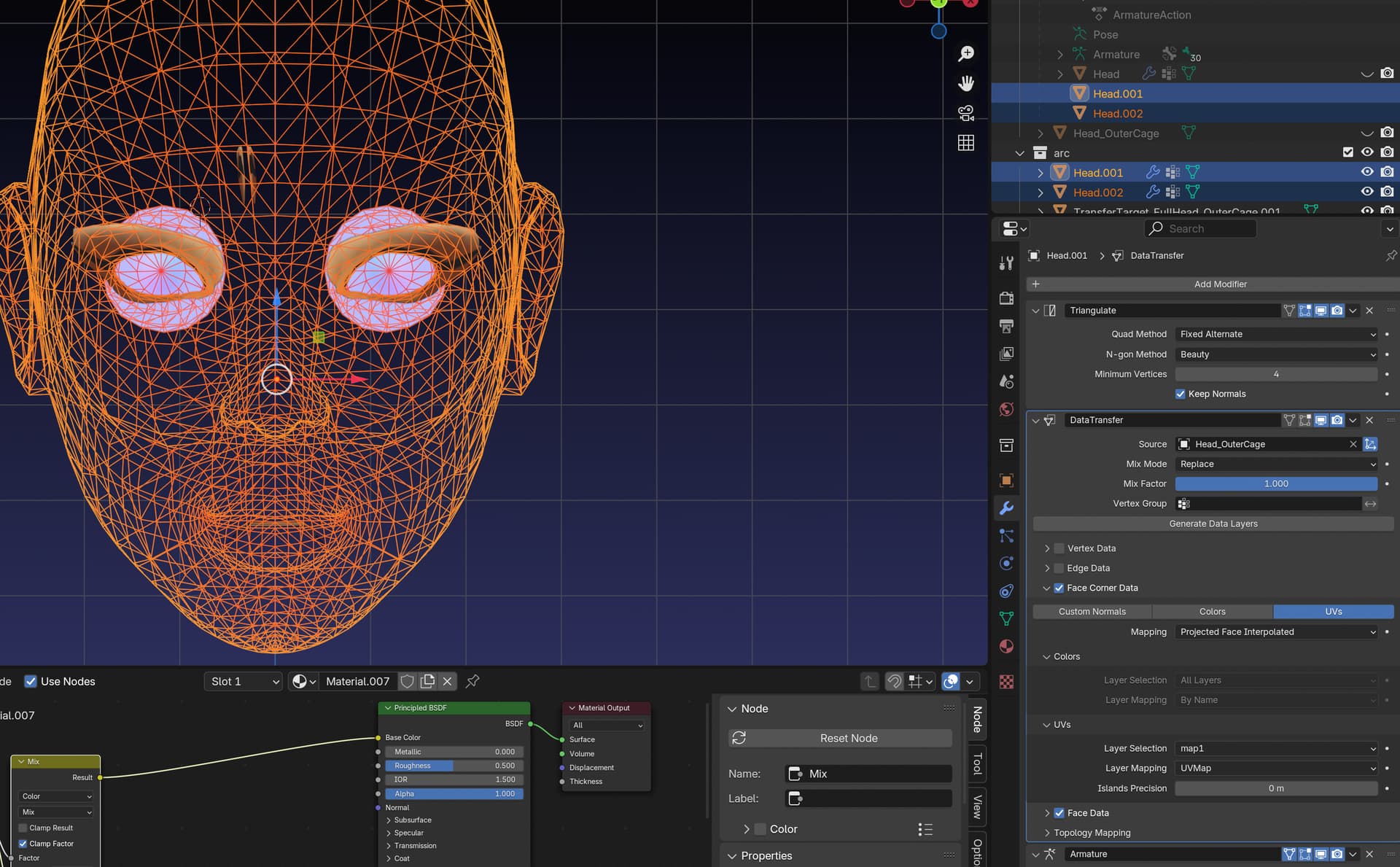Expand the Vertex Data section

tap(1047, 548)
